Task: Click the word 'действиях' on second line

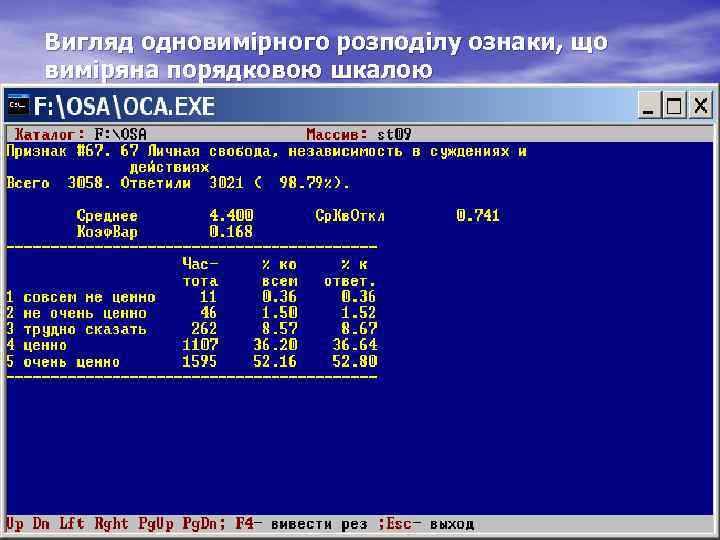Action: pos(169,167)
